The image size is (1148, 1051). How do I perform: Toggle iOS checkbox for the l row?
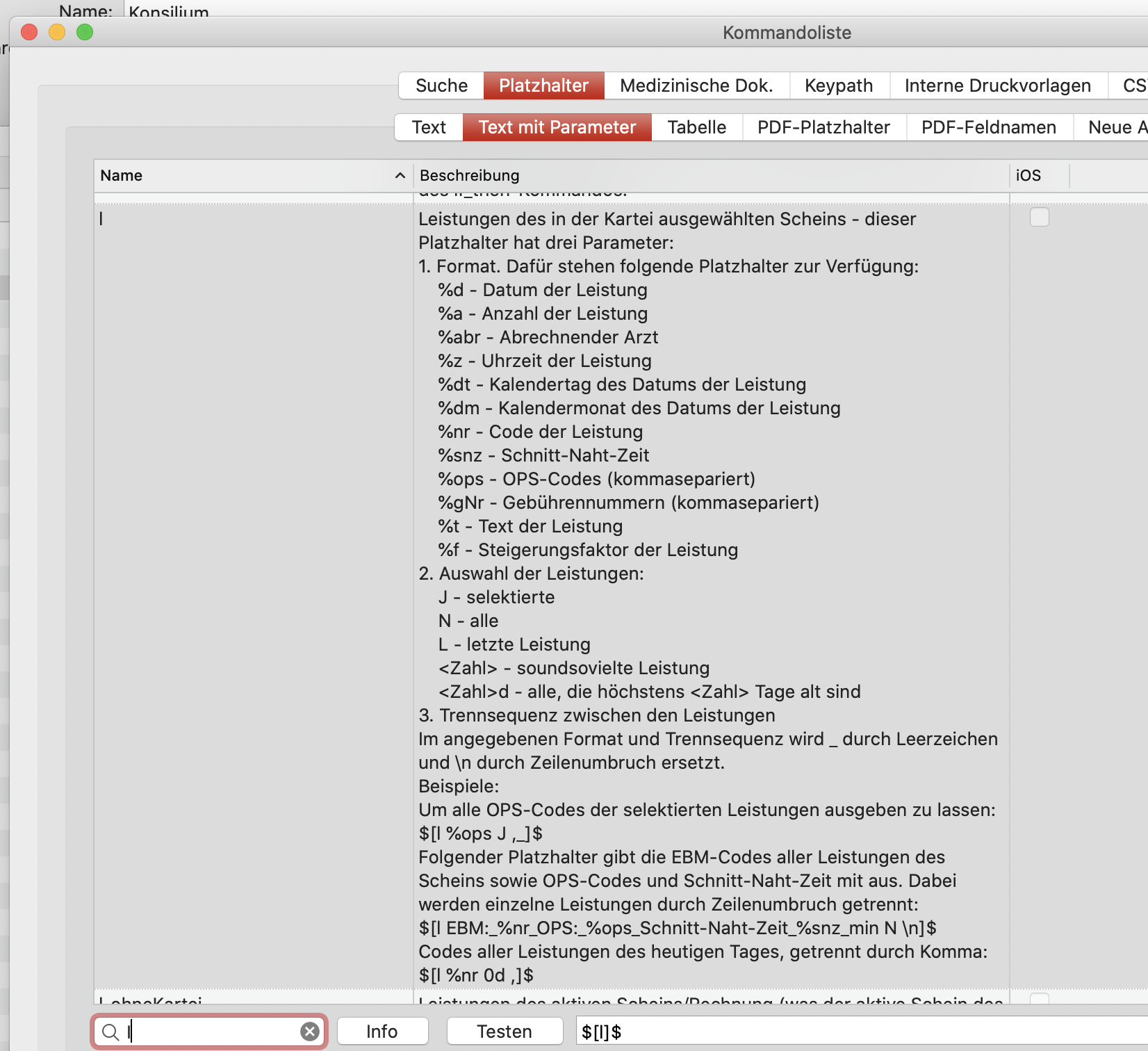[x=1040, y=218]
